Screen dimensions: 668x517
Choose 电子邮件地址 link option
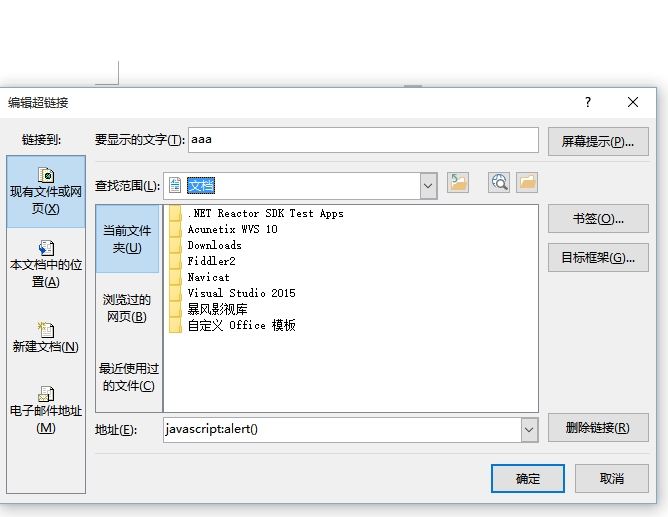(x=46, y=410)
